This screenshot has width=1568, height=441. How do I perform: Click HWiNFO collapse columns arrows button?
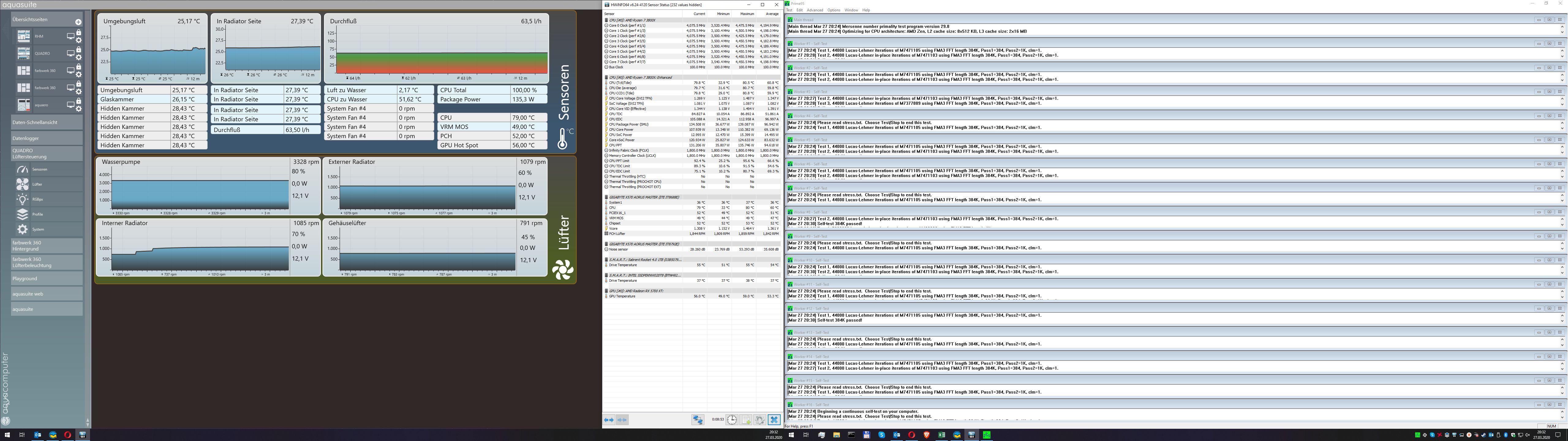(622, 420)
